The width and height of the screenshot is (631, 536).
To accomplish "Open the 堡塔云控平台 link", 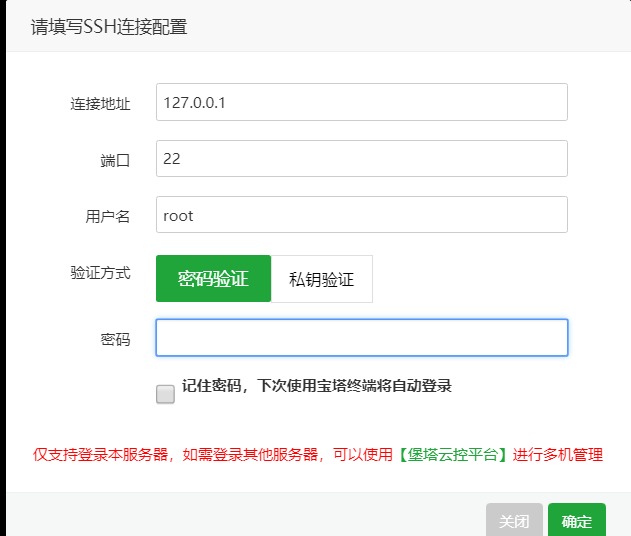I will [x=453, y=455].
